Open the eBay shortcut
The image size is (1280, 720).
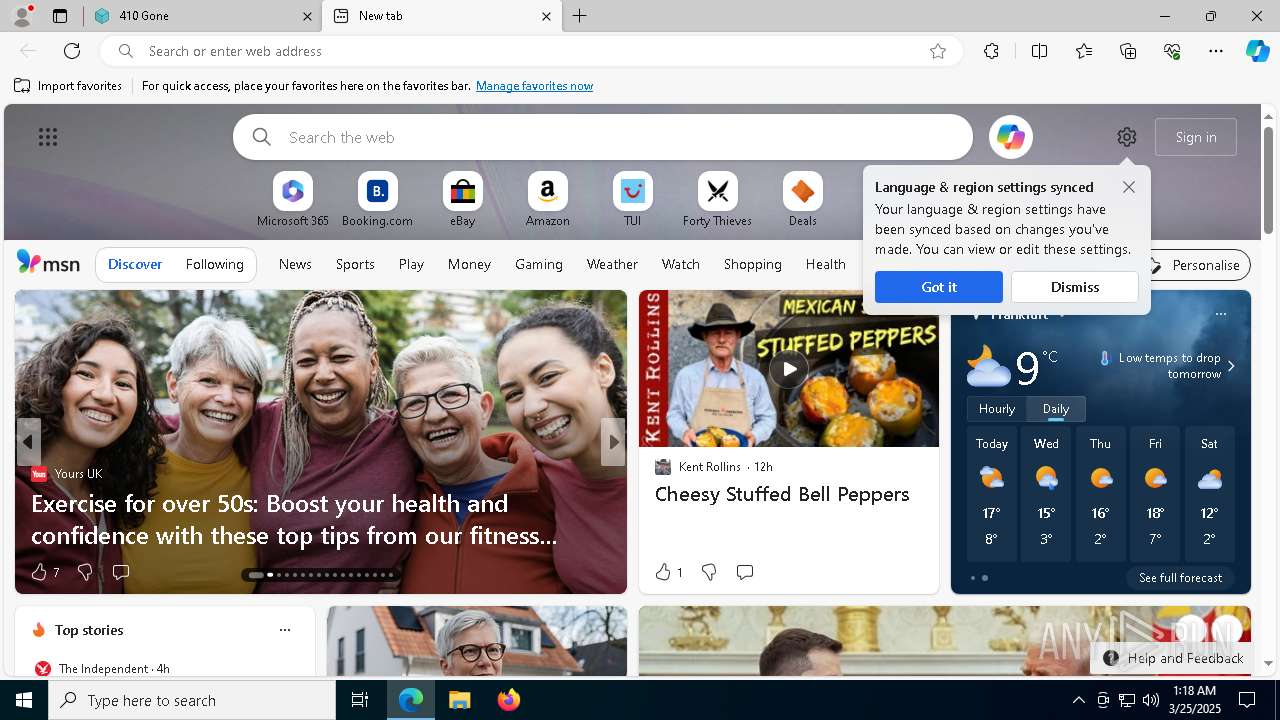462,200
